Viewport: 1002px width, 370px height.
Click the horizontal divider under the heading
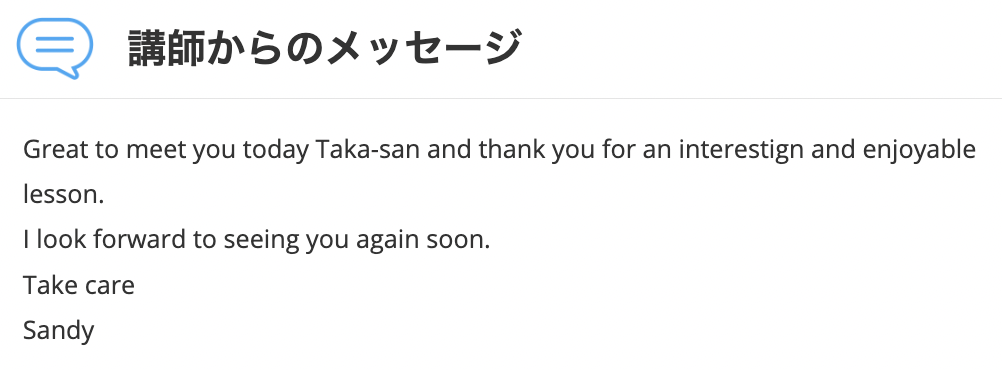501,98
